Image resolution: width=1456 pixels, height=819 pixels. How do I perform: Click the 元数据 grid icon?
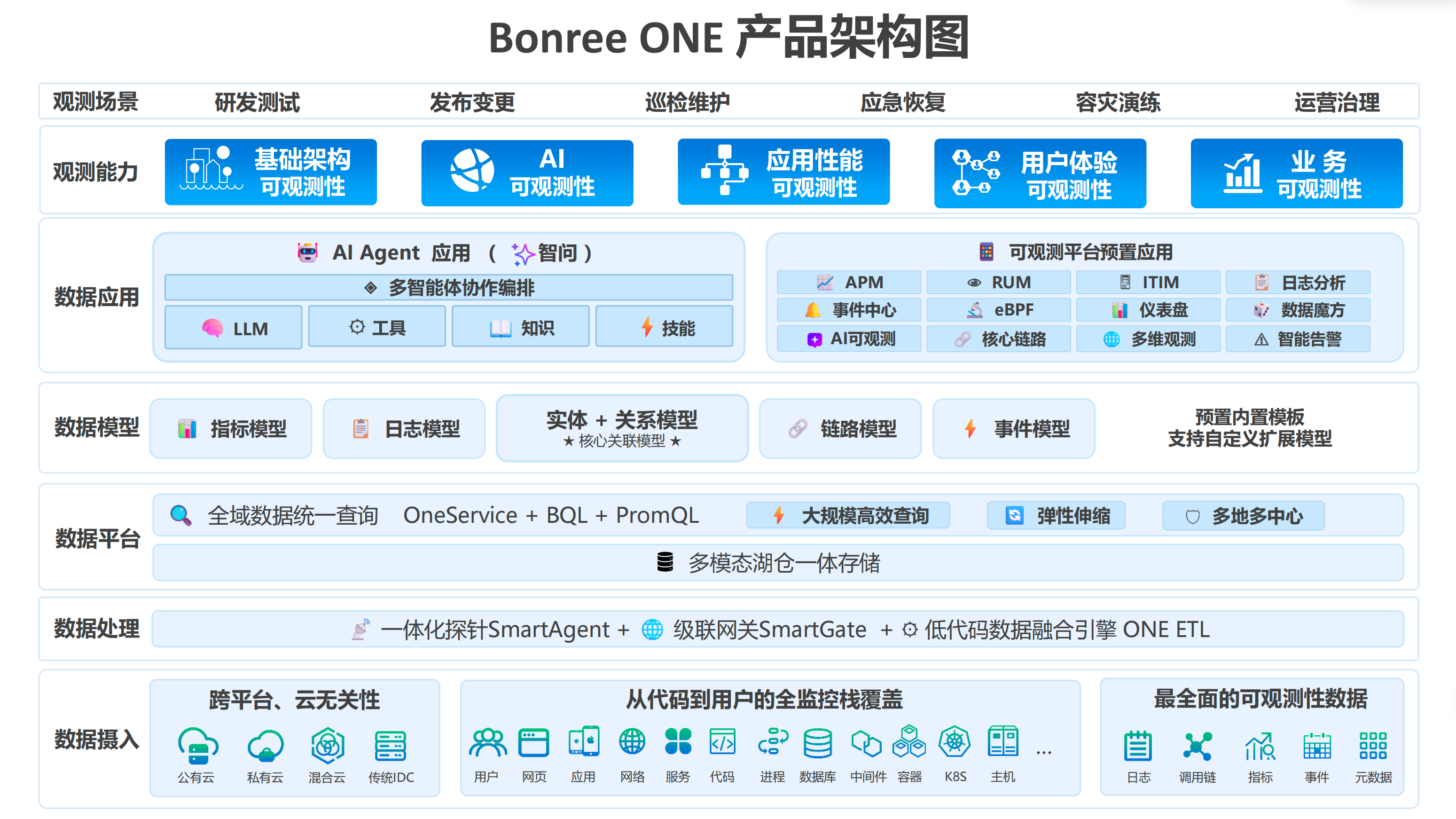(x=1373, y=746)
